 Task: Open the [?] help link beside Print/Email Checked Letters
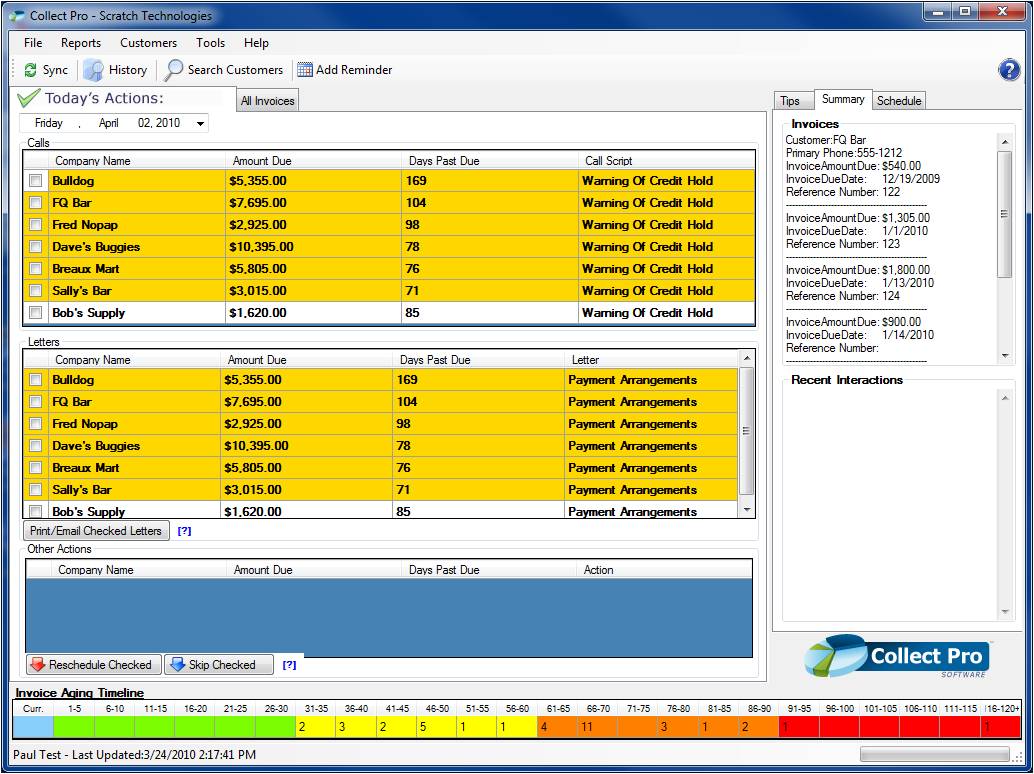click(x=184, y=531)
